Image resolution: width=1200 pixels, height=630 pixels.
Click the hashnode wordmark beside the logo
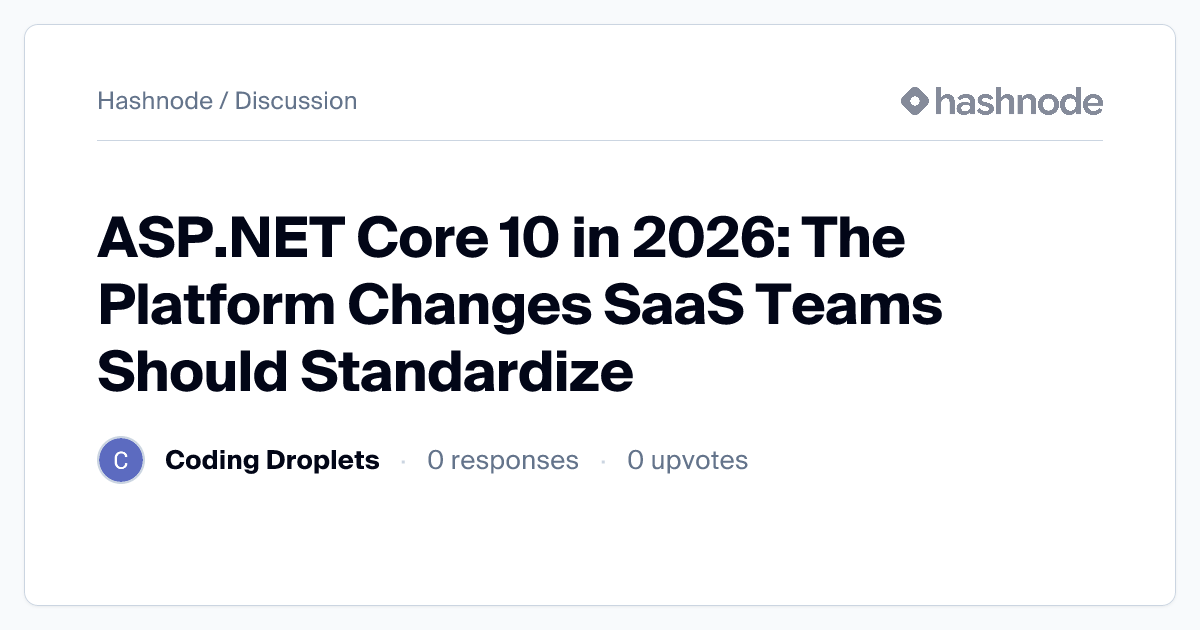[1018, 101]
